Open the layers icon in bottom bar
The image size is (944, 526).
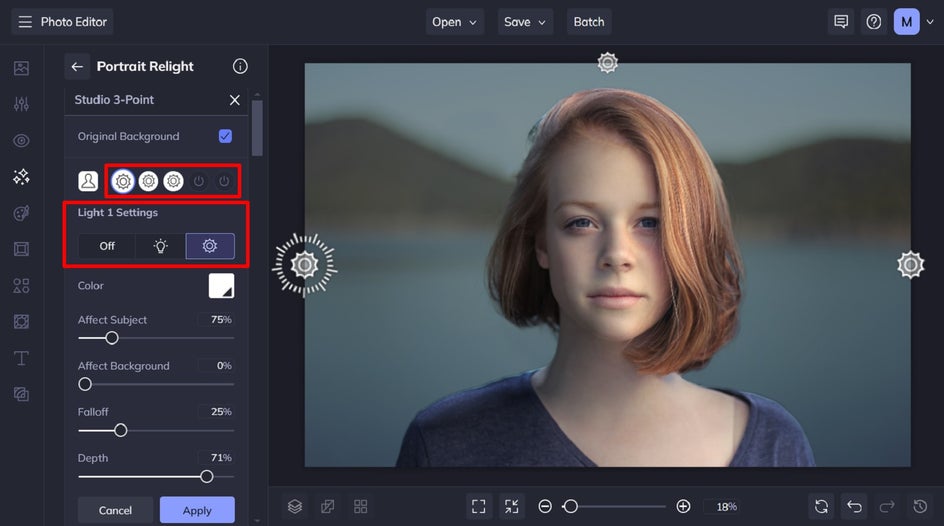click(294, 507)
